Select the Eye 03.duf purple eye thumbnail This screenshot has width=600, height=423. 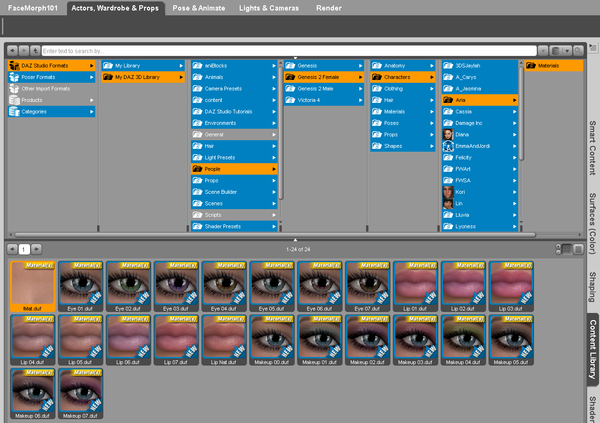pos(176,286)
